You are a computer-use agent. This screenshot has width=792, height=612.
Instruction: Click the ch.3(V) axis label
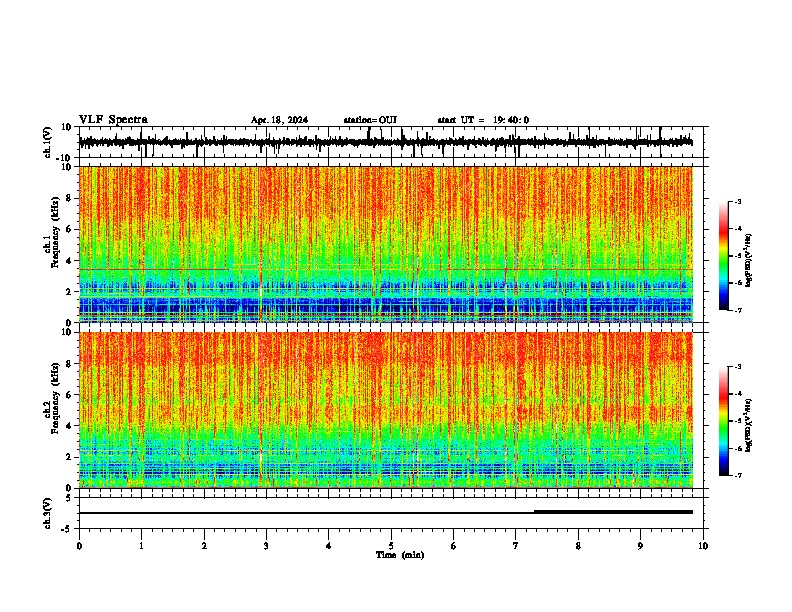click(x=48, y=513)
